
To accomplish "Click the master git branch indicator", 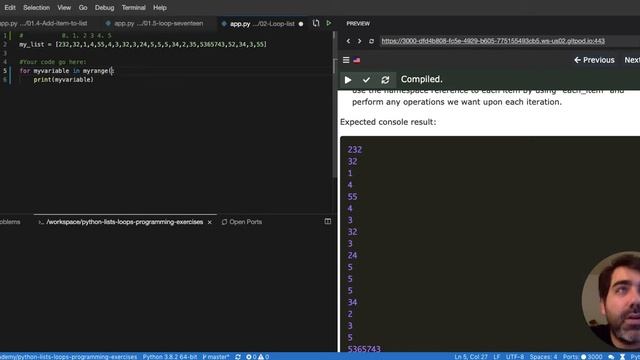I will (216, 357).
